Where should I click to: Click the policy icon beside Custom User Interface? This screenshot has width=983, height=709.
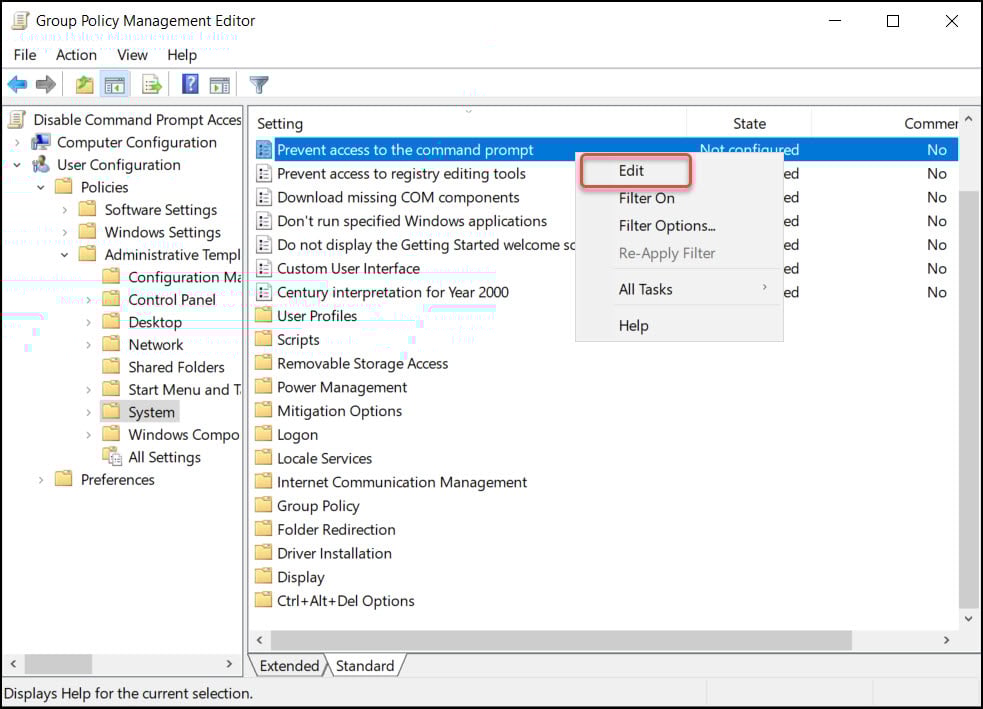[x=264, y=268]
